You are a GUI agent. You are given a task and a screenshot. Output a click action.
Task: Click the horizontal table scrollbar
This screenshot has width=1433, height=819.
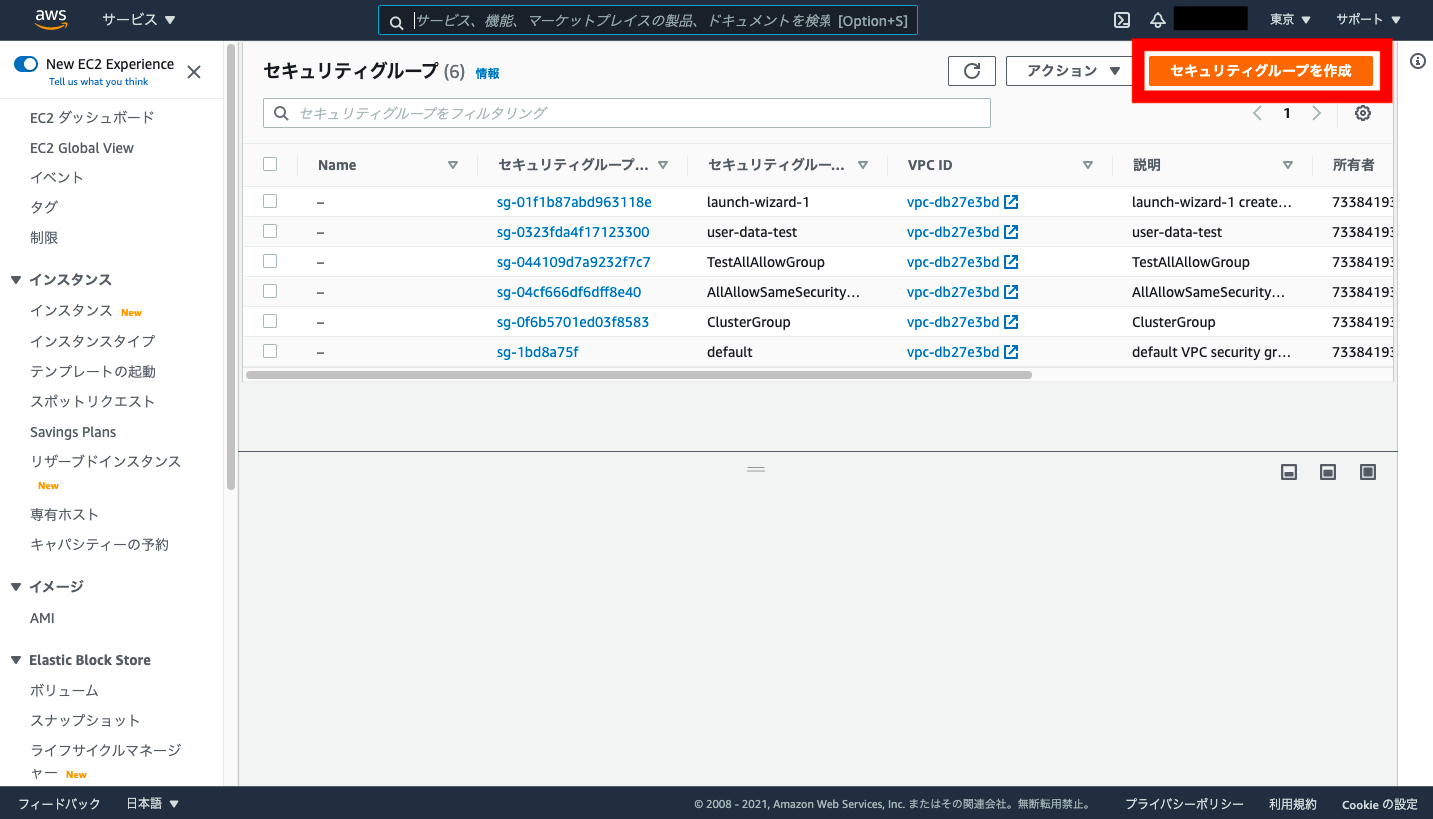(638, 375)
